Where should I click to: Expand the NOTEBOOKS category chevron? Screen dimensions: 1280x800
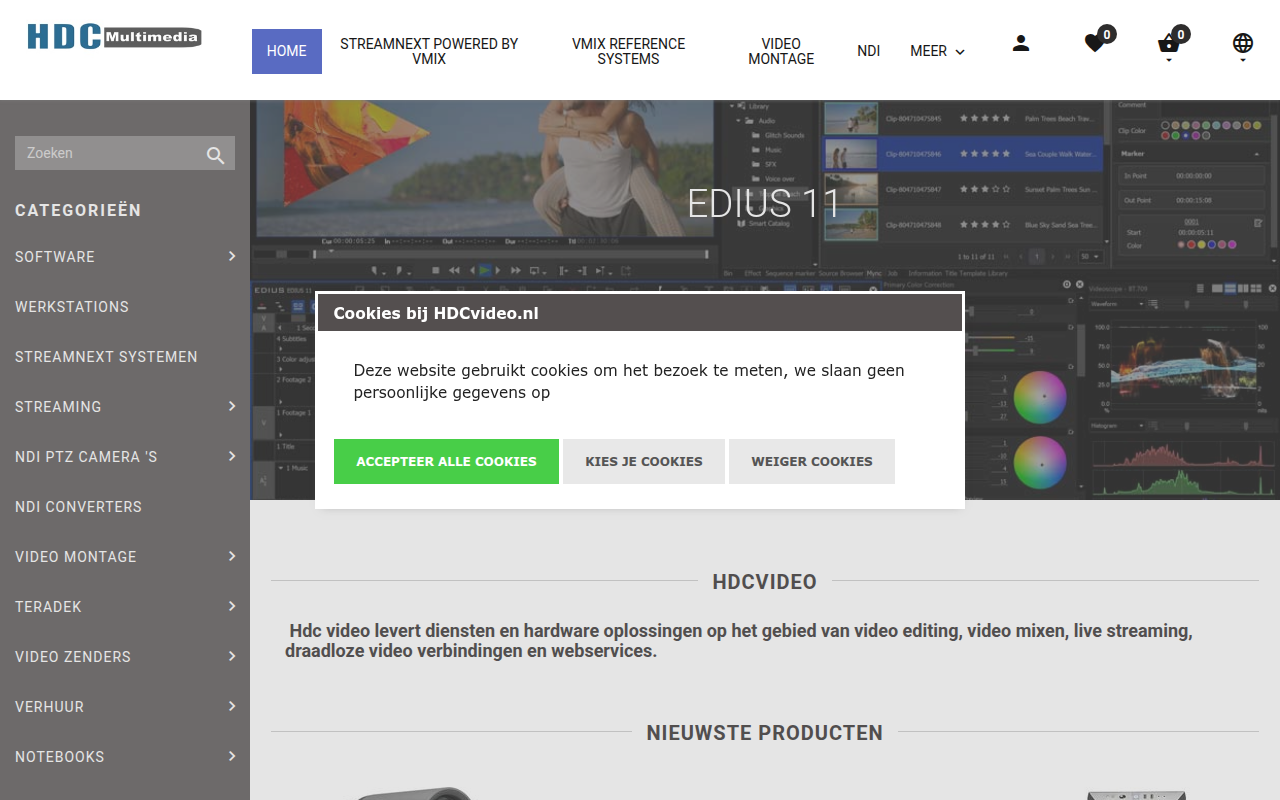point(232,756)
